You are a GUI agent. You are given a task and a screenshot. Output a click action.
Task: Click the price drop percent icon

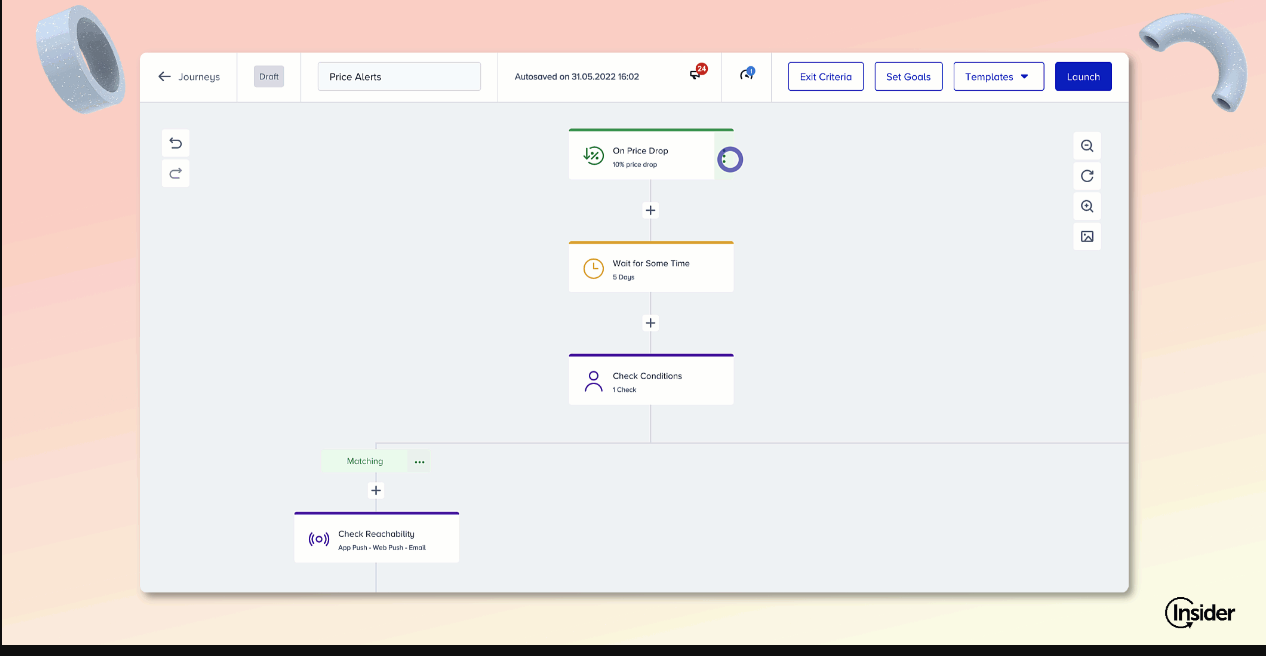coord(593,155)
